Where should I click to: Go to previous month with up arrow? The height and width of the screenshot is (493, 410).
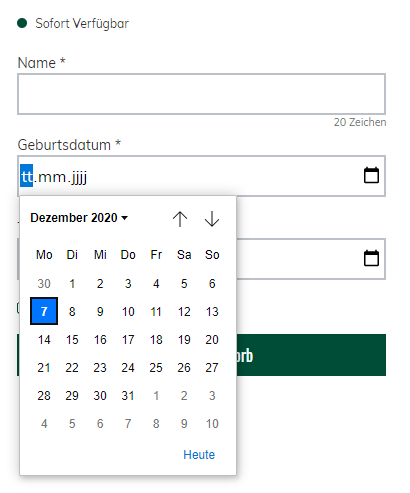pos(180,219)
